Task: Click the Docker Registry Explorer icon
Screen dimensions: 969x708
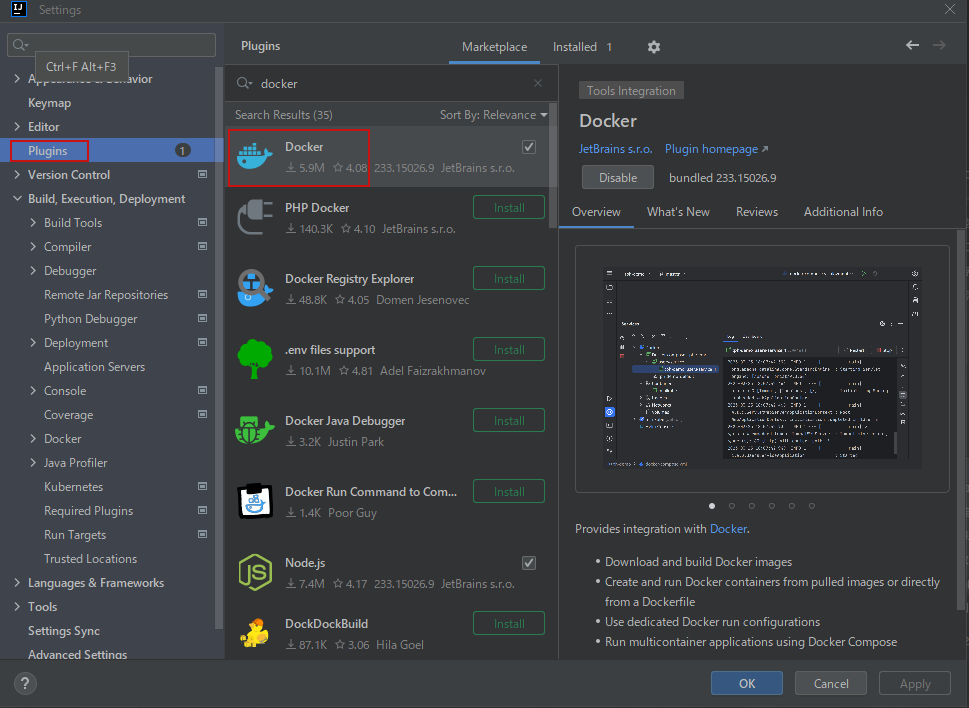Action: tap(255, 288)
